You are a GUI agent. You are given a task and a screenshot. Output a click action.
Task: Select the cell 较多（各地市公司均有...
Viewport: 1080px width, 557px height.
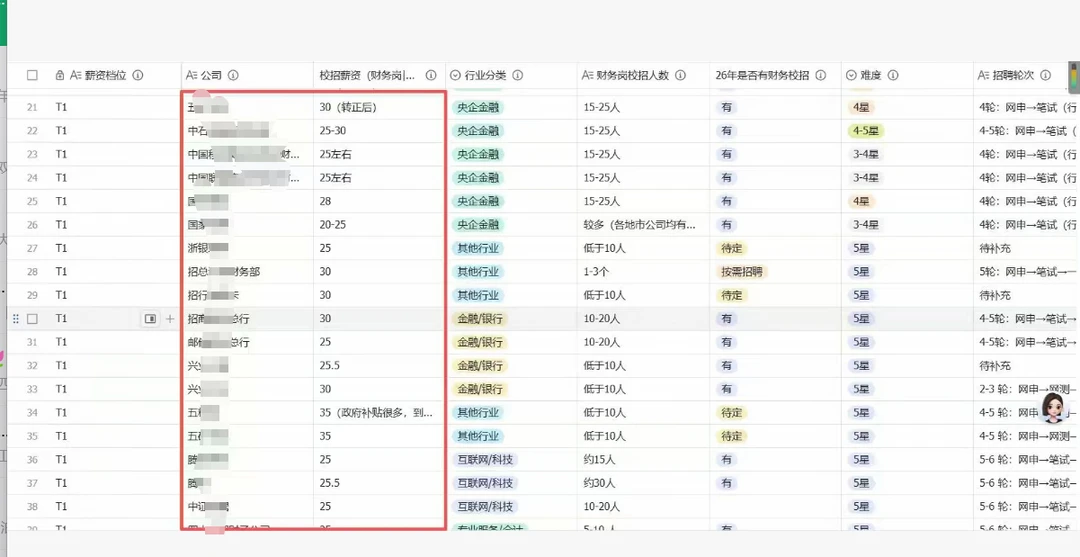[643, 224]
